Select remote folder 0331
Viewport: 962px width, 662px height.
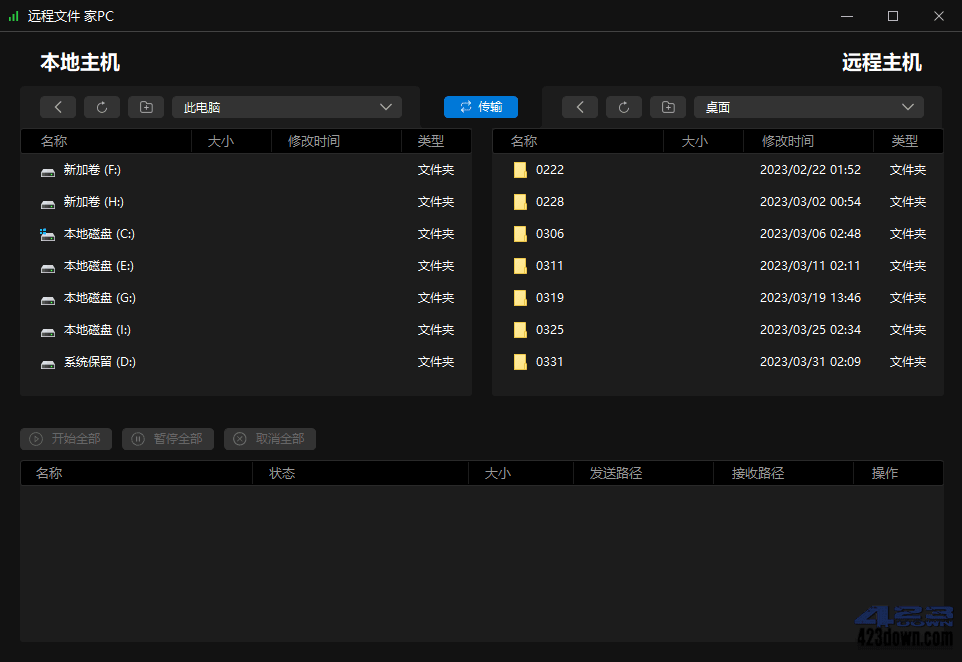(549, 362)
